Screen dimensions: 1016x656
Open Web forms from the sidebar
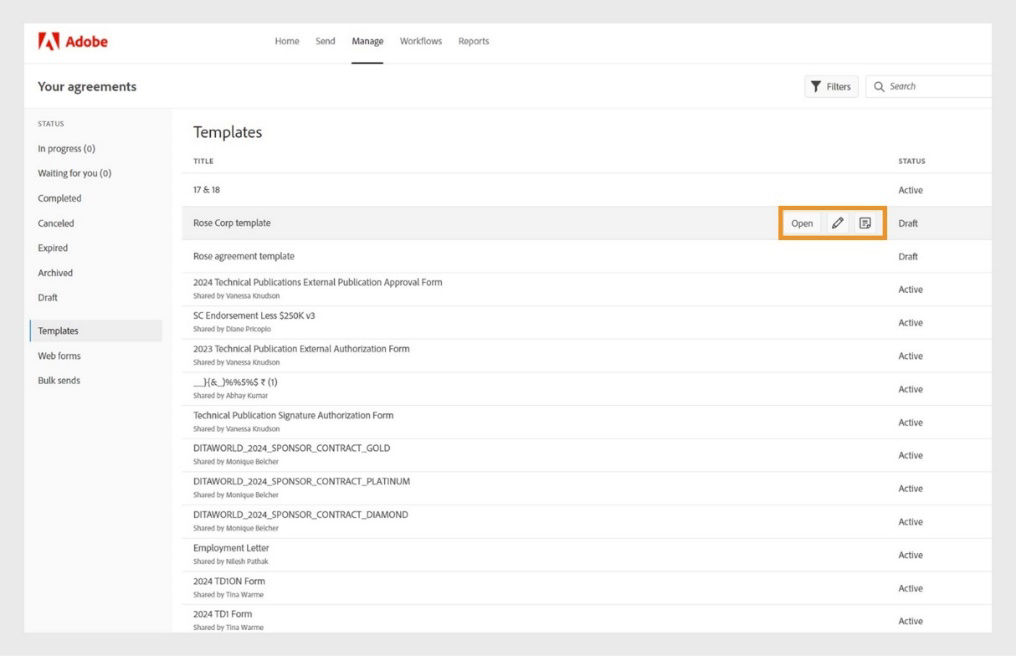point(60,355)
